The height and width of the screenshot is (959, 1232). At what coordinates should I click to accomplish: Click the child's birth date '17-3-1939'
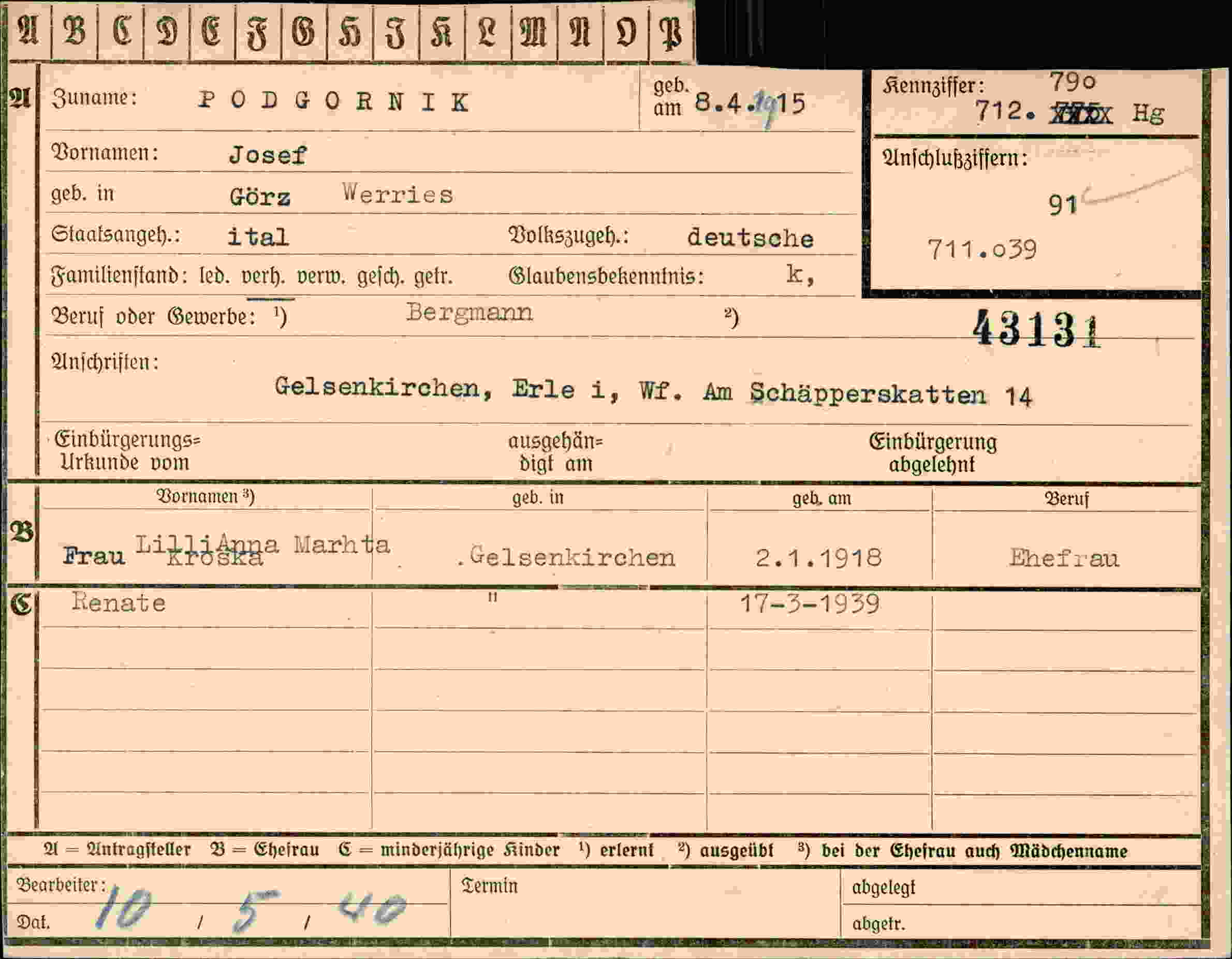810,604
